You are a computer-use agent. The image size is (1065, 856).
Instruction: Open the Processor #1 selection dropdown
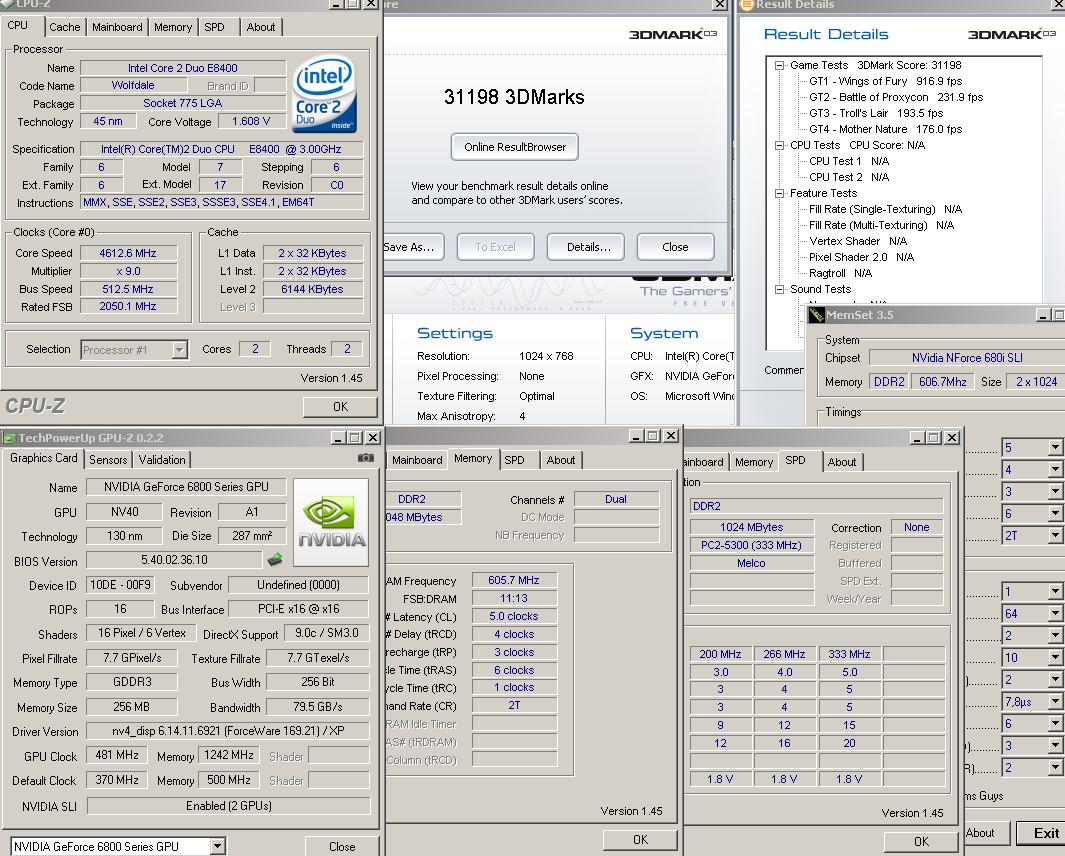(x=179, y=350)
